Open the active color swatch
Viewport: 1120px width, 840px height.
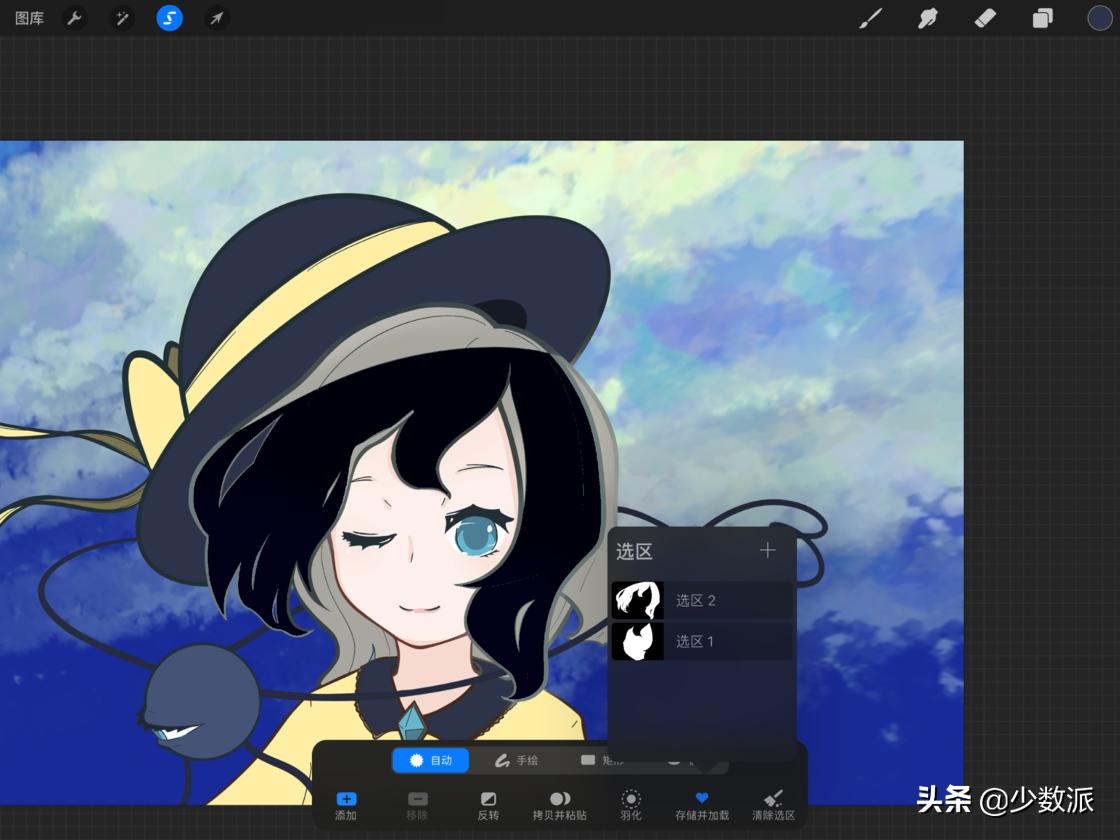[x=1099, y=18]
